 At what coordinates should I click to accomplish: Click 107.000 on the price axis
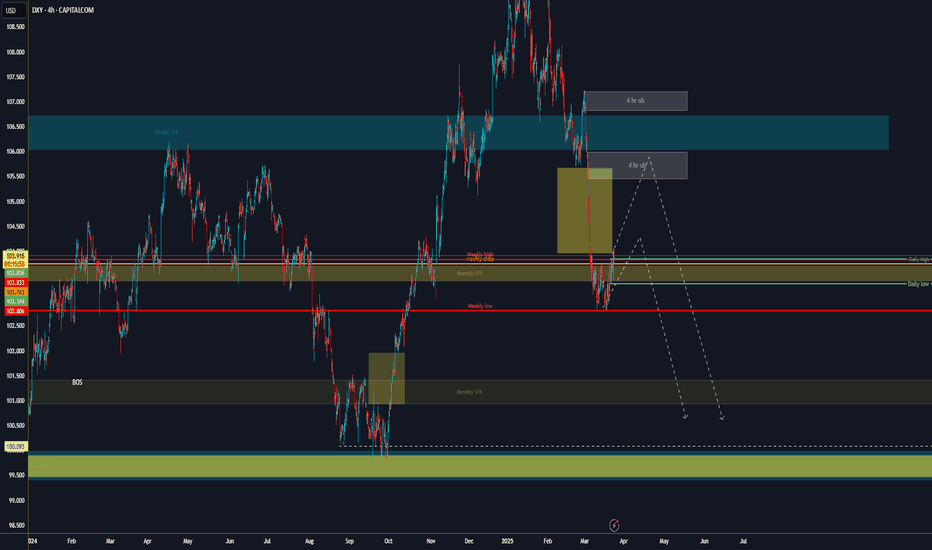[x=15, y=102]
